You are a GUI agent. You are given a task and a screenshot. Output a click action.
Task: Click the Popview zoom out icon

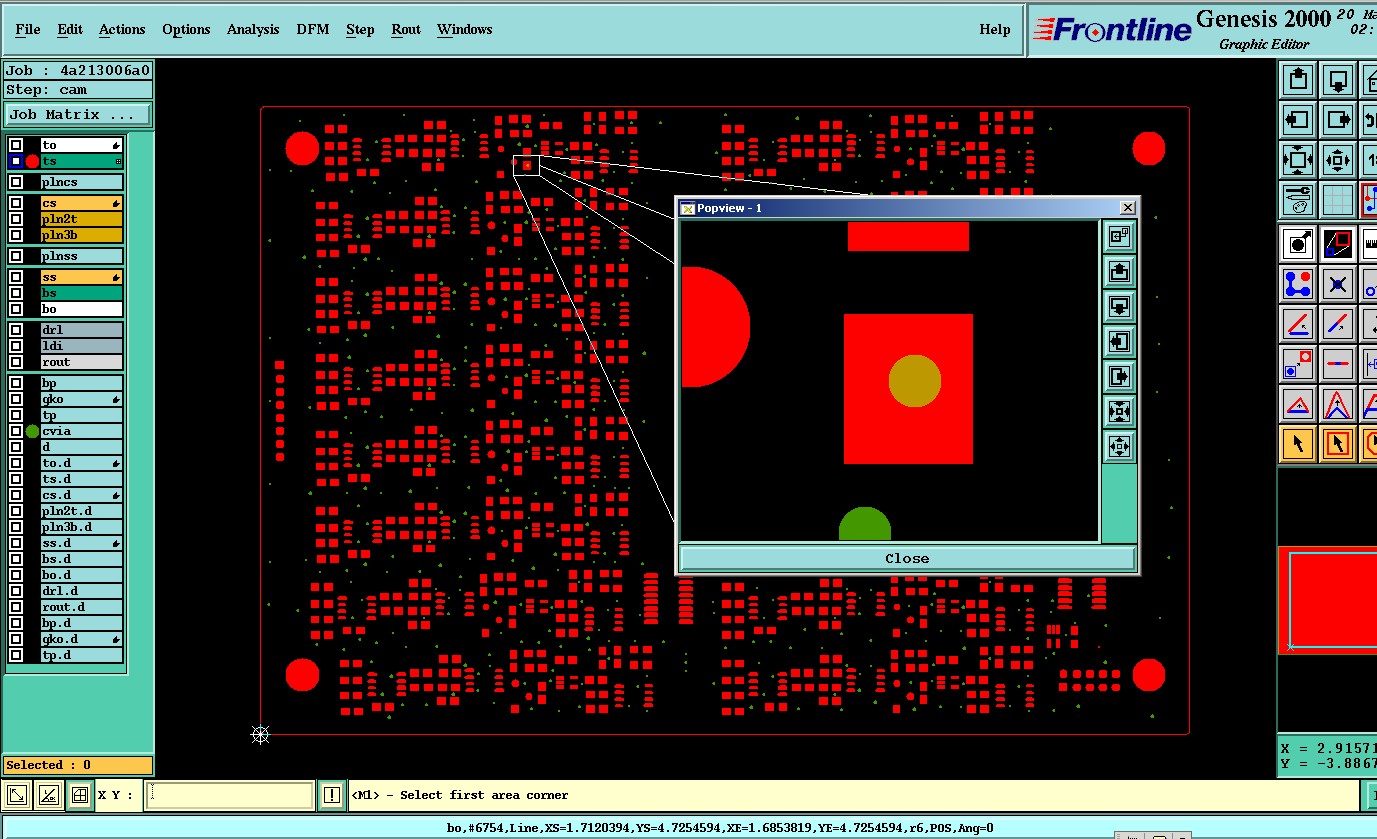click(x=1119, y=446)
